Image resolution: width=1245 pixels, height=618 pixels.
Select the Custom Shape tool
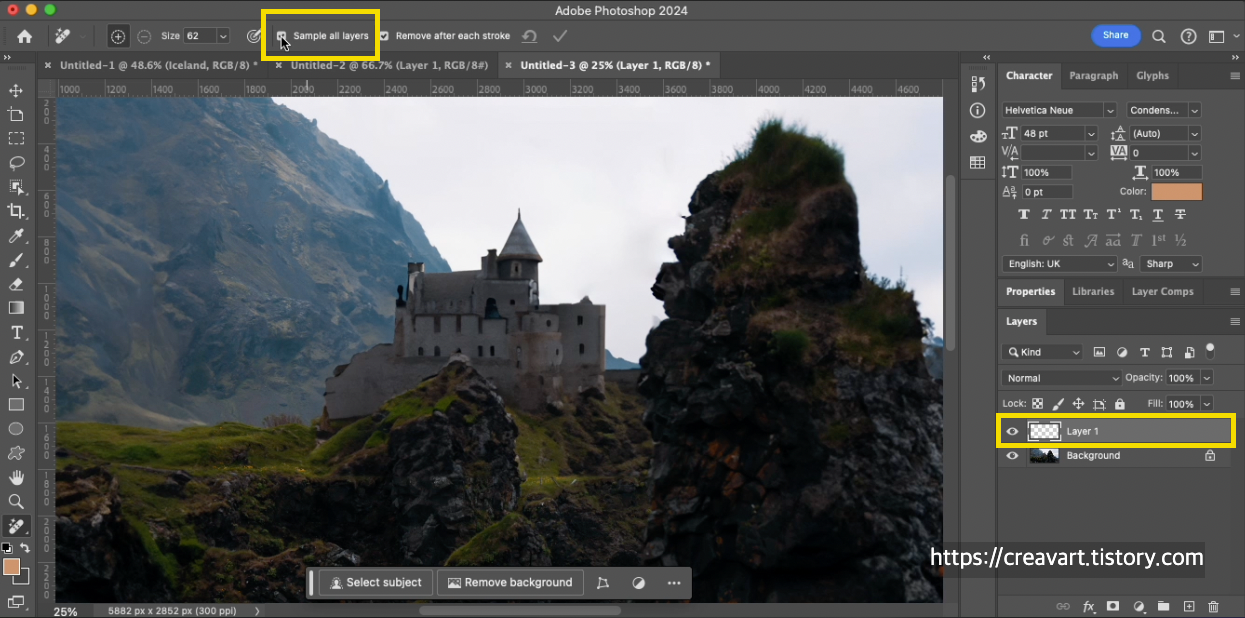16,453
